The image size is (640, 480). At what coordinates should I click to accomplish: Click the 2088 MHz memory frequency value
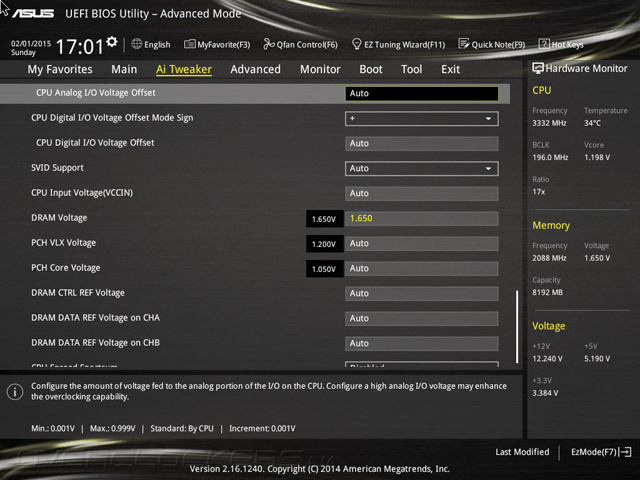(549, 258)
